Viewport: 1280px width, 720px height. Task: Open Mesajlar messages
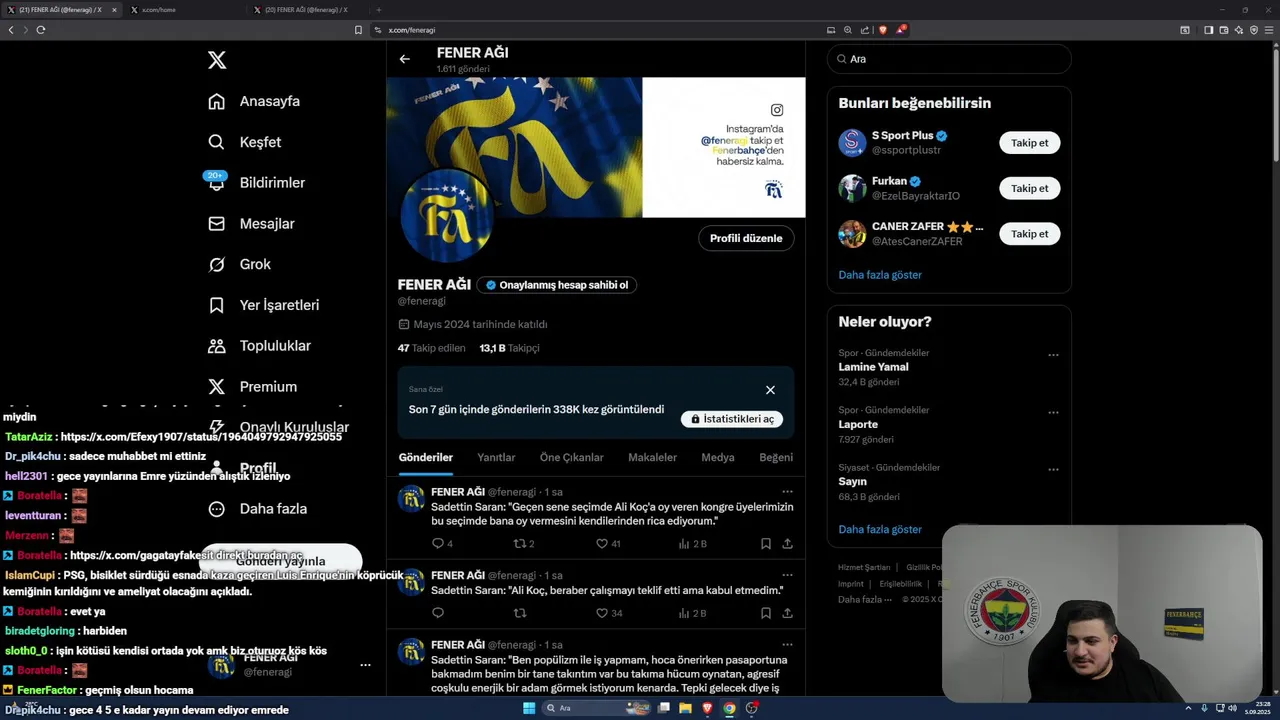[251, 224]
